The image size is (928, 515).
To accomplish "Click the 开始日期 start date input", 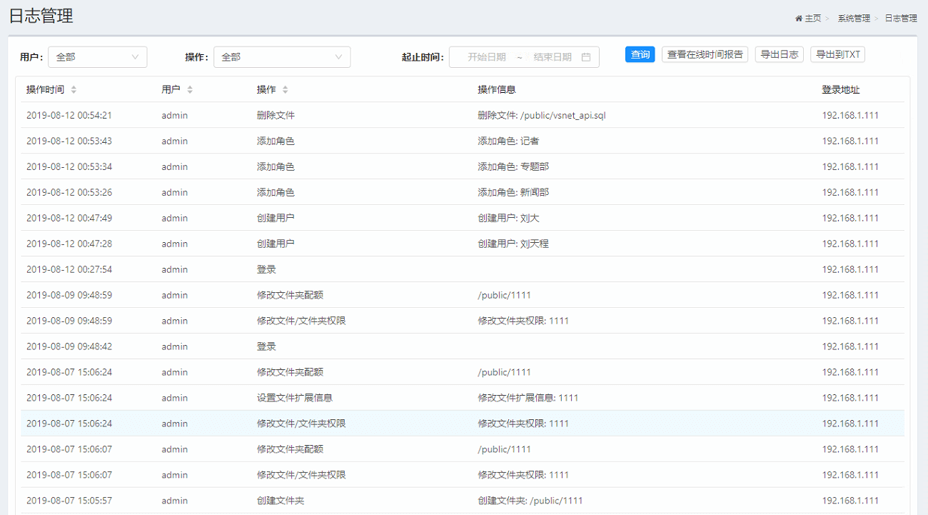I will click(x=486, y=57).
